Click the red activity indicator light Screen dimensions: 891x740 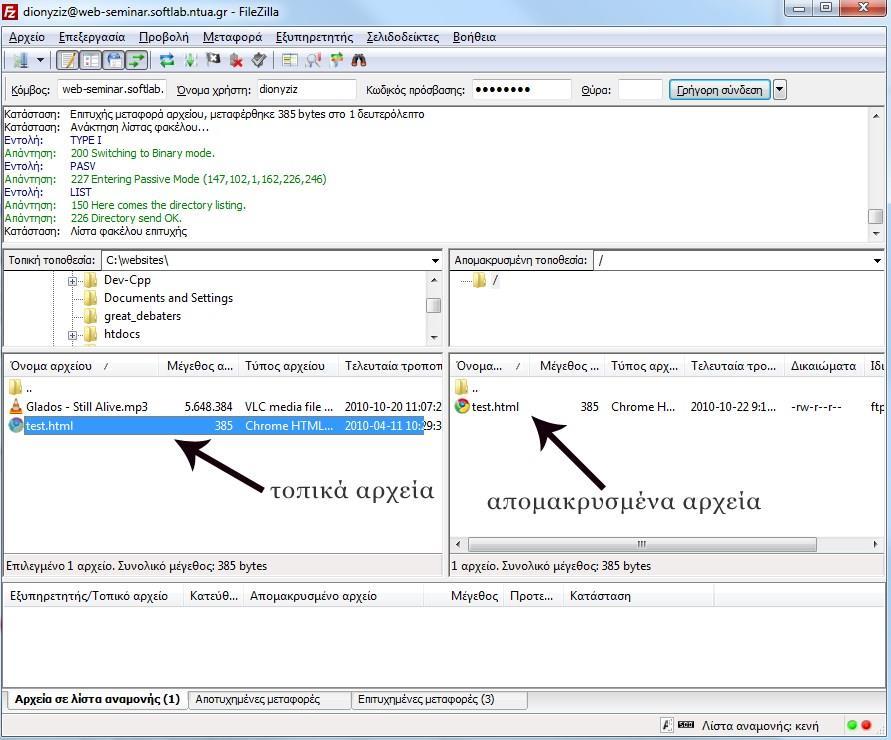(x=867, y=725)
